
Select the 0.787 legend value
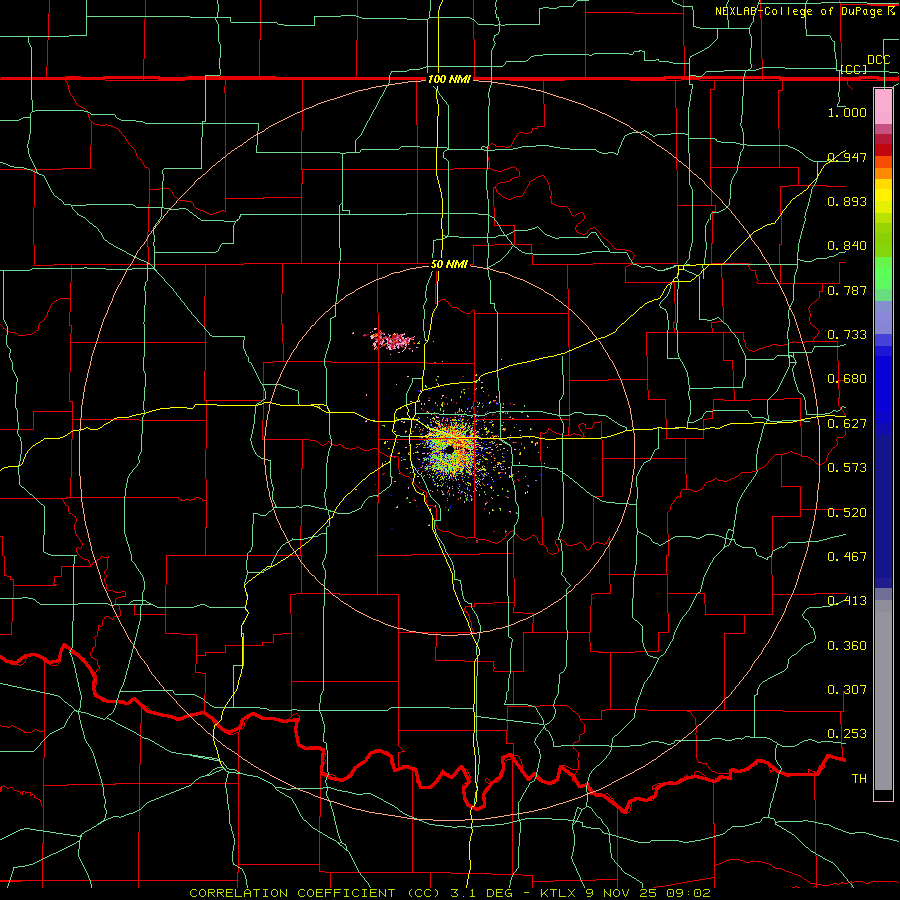[847, 290]
